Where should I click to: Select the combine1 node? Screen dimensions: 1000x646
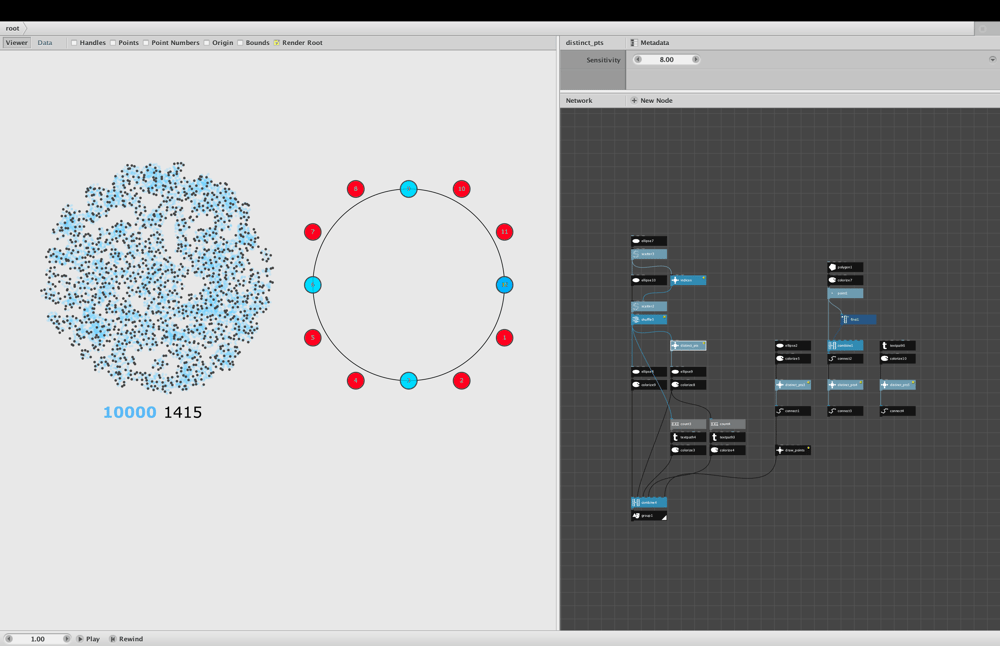tap(845, 346)
